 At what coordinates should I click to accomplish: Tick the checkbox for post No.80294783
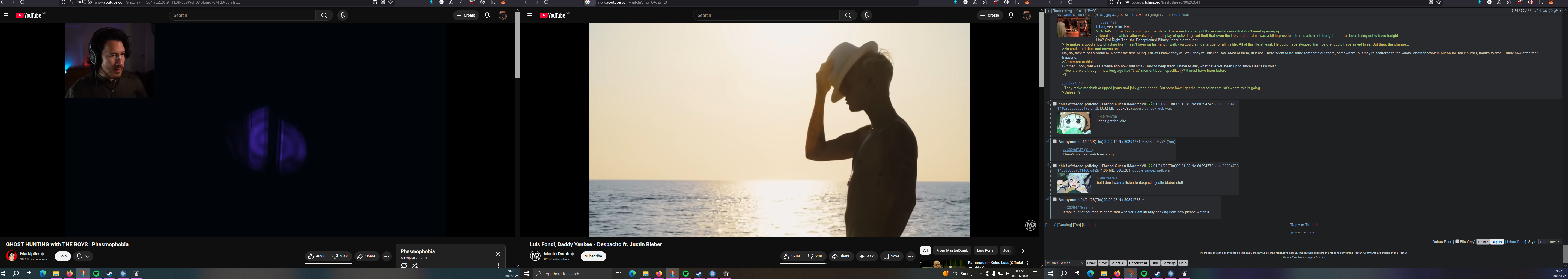coord(1055,199)
